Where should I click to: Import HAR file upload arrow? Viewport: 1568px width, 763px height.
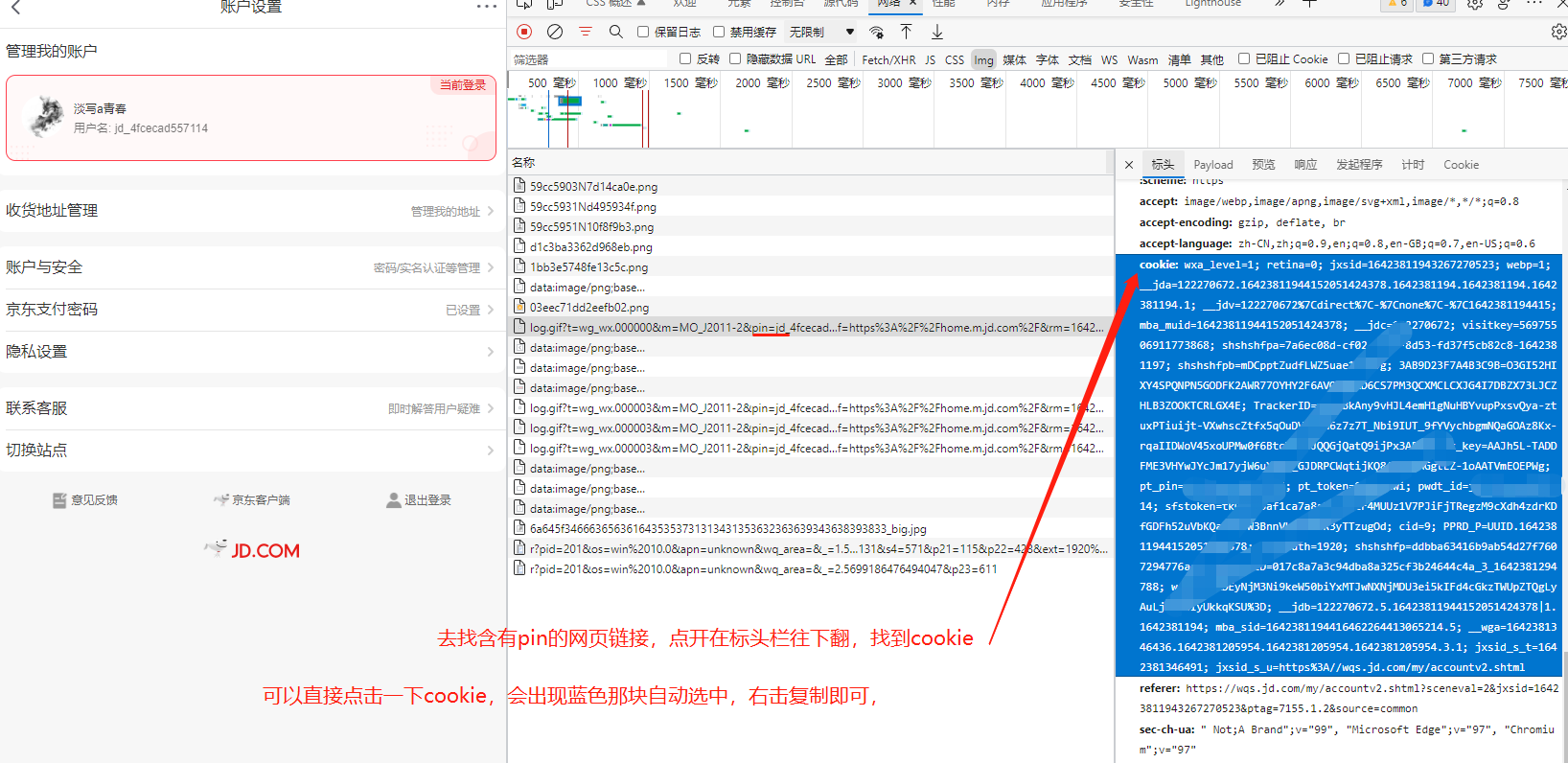coord(906,32)
